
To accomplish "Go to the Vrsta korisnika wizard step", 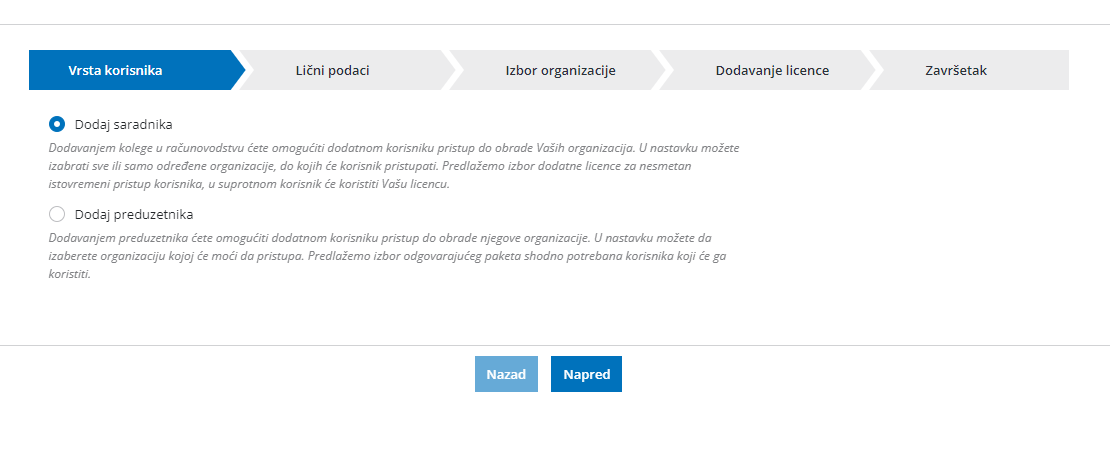I will [x=115, y=70].
